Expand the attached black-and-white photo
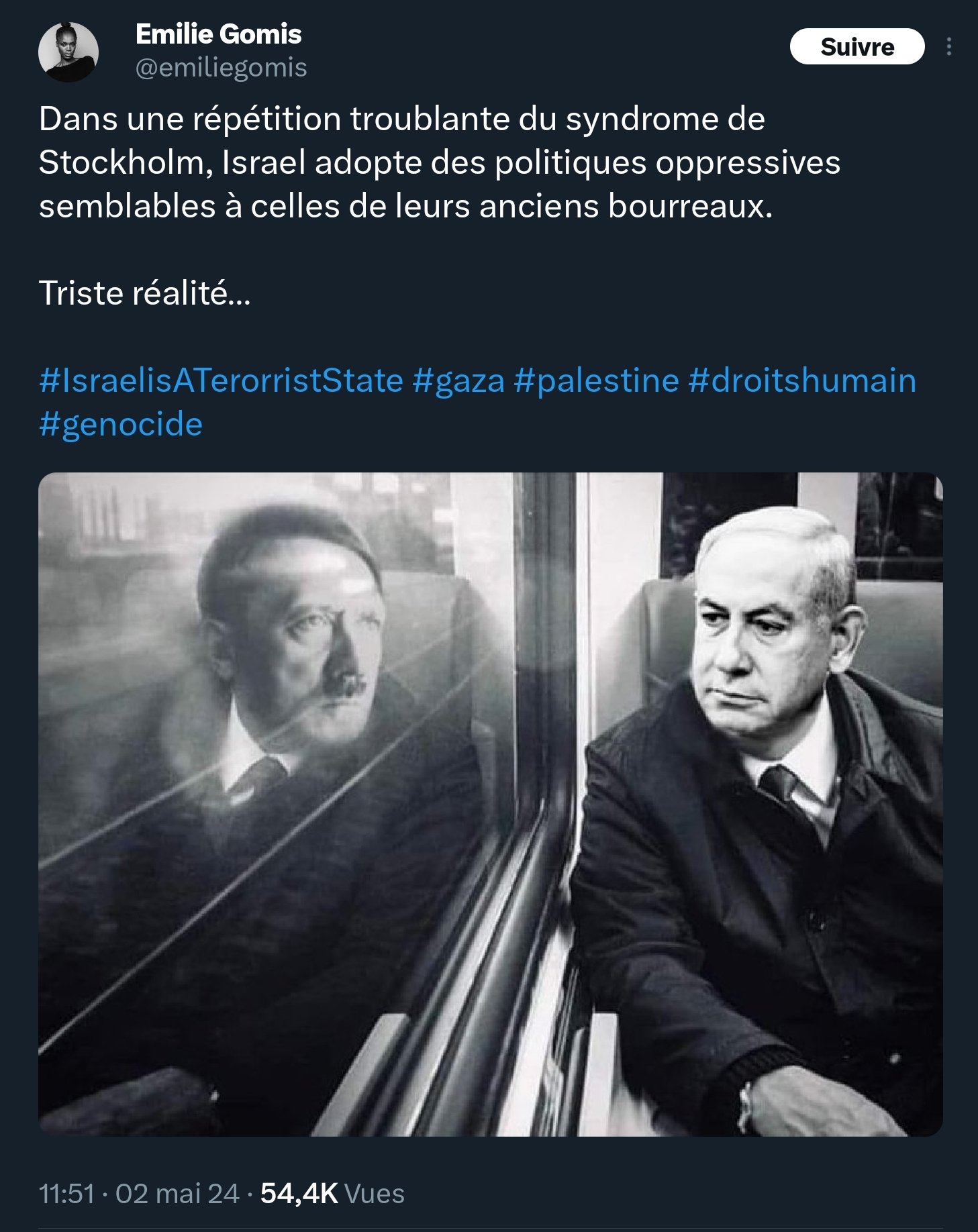The image size is (978, 1232). (x=490, y=805)
